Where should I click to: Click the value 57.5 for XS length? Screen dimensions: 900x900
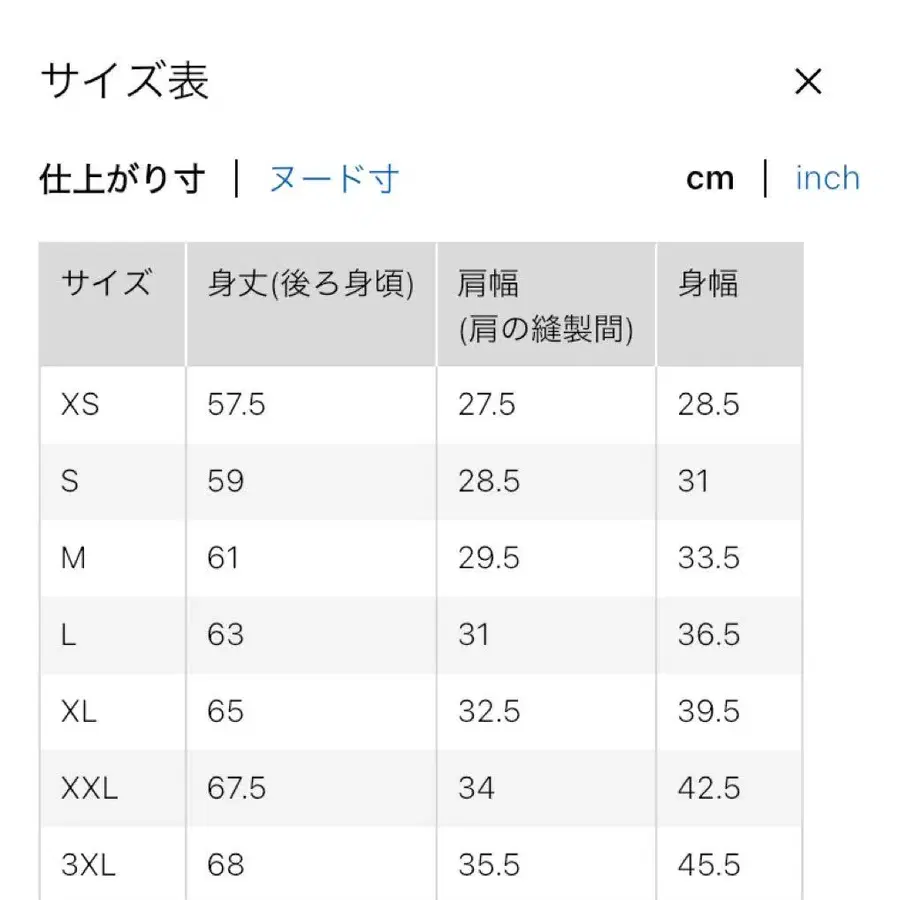[237, 405]
